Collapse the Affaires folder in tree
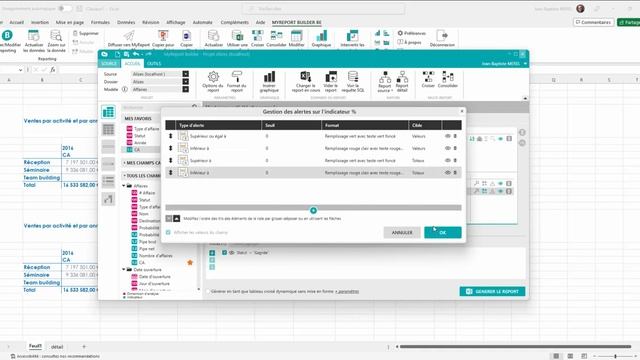Image resolution: width=640 pixels, height=360 pixels. coord(124,186)
